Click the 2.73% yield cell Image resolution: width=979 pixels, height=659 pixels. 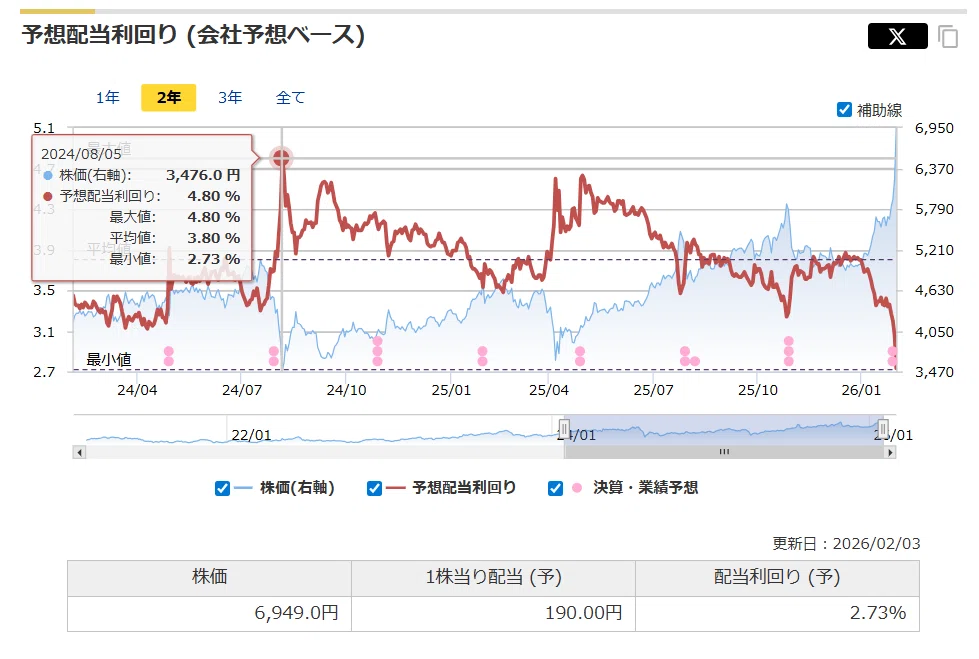(777, 613)
